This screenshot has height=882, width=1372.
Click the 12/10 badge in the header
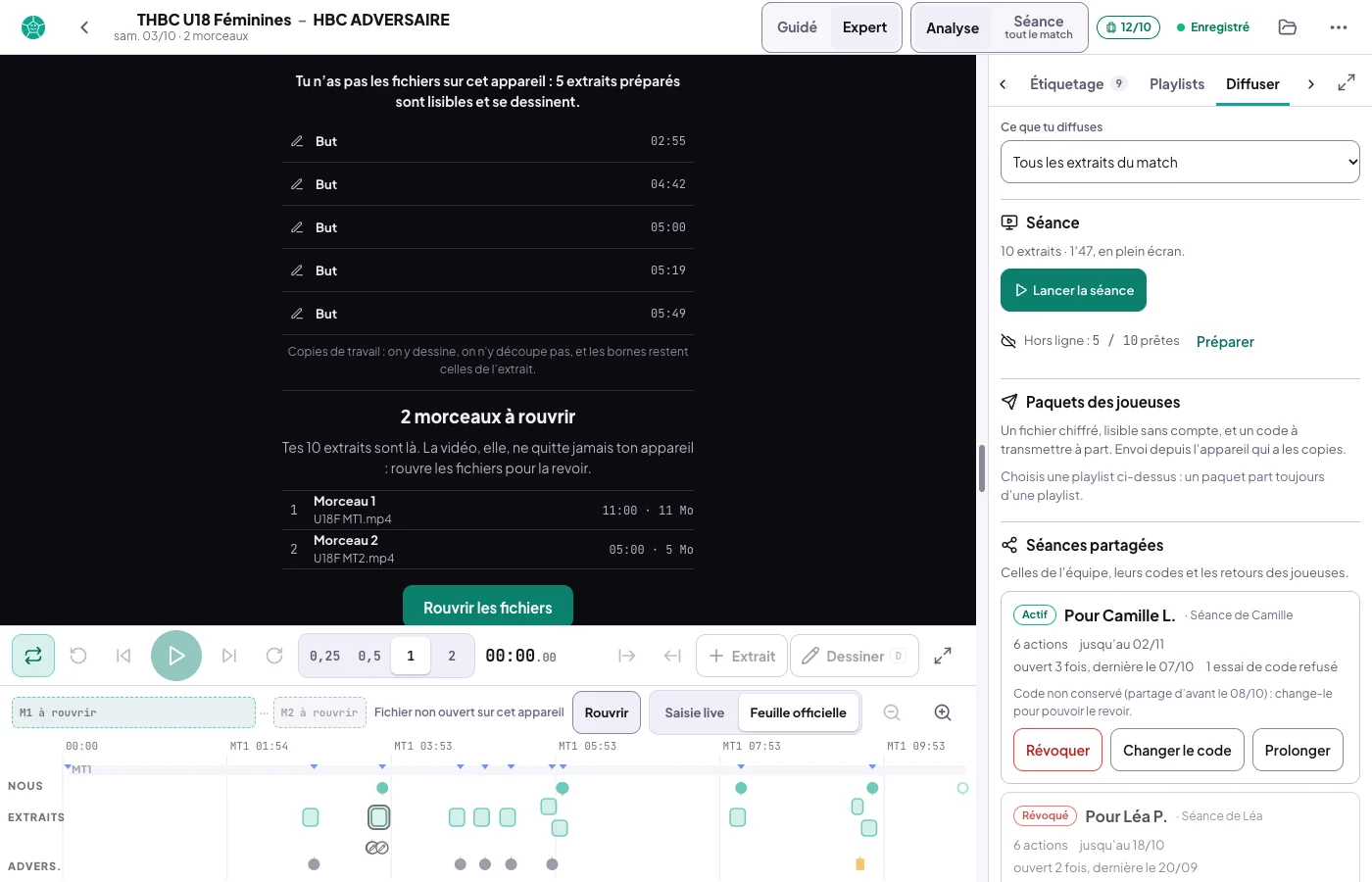1128,27
